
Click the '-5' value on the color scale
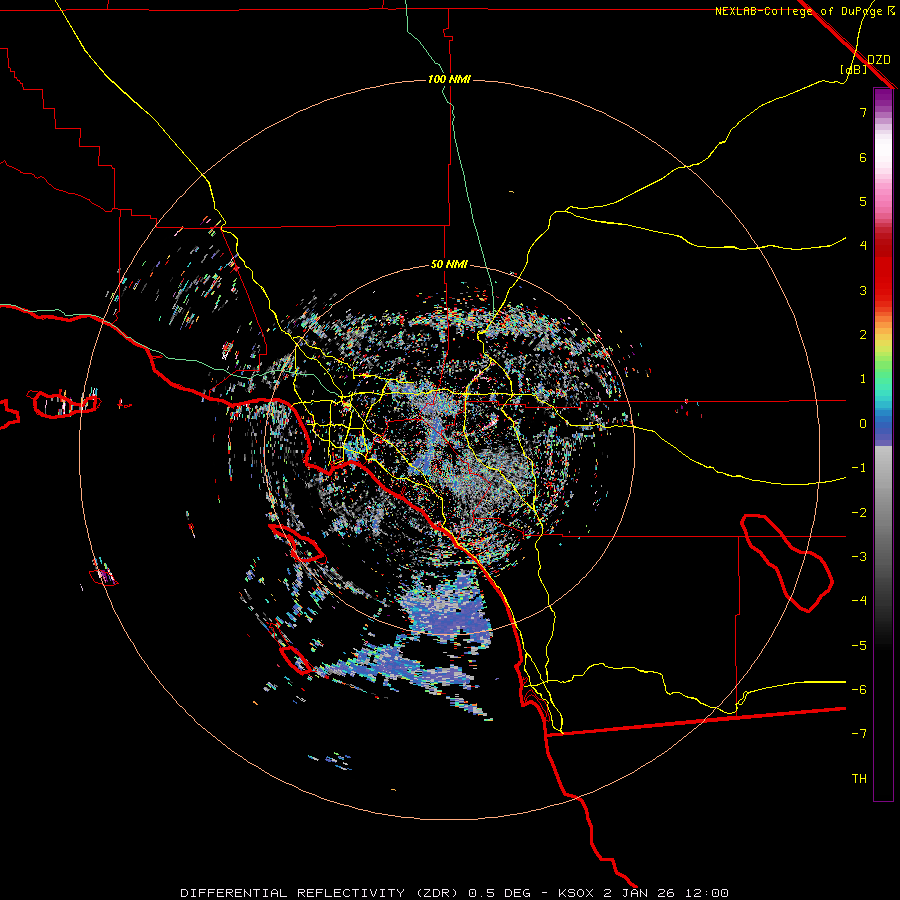(x=859, y=646)
